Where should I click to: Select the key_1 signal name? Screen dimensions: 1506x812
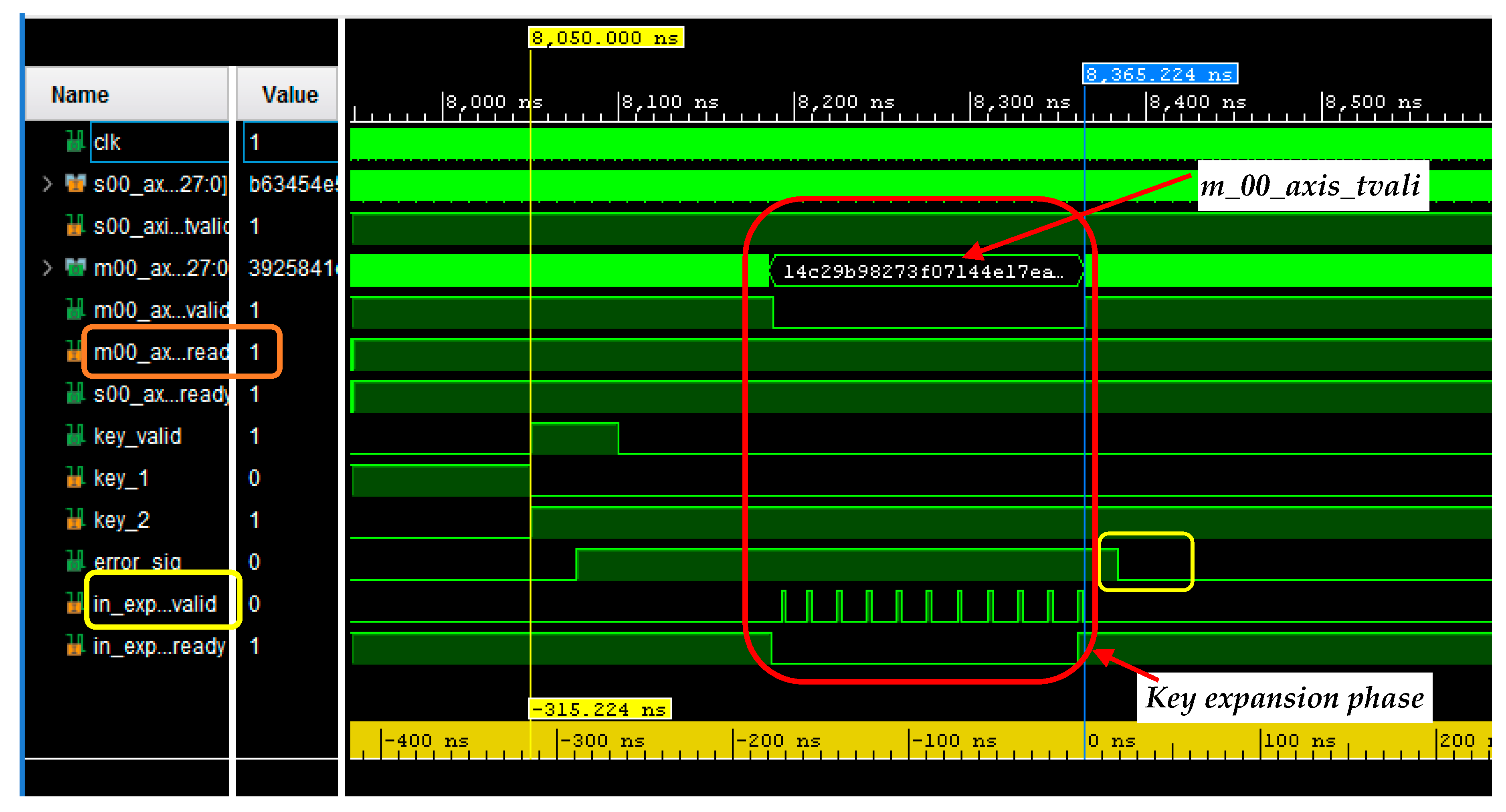click(121, 478)
